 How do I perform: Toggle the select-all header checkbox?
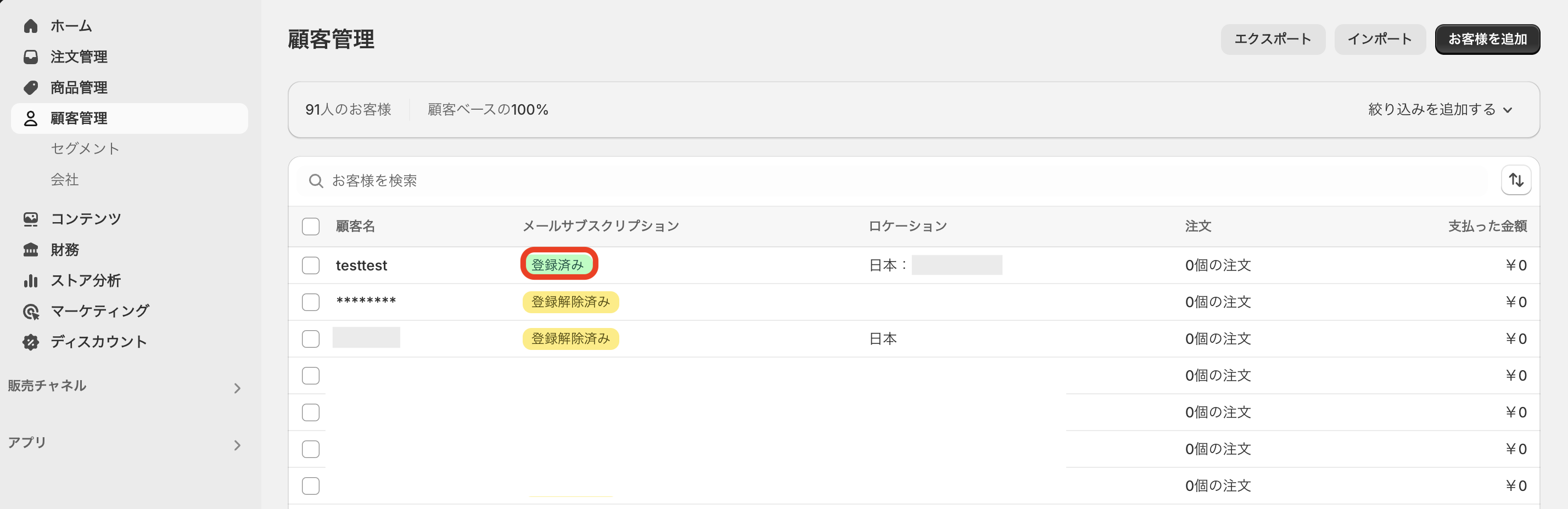(x=310, y=226)
